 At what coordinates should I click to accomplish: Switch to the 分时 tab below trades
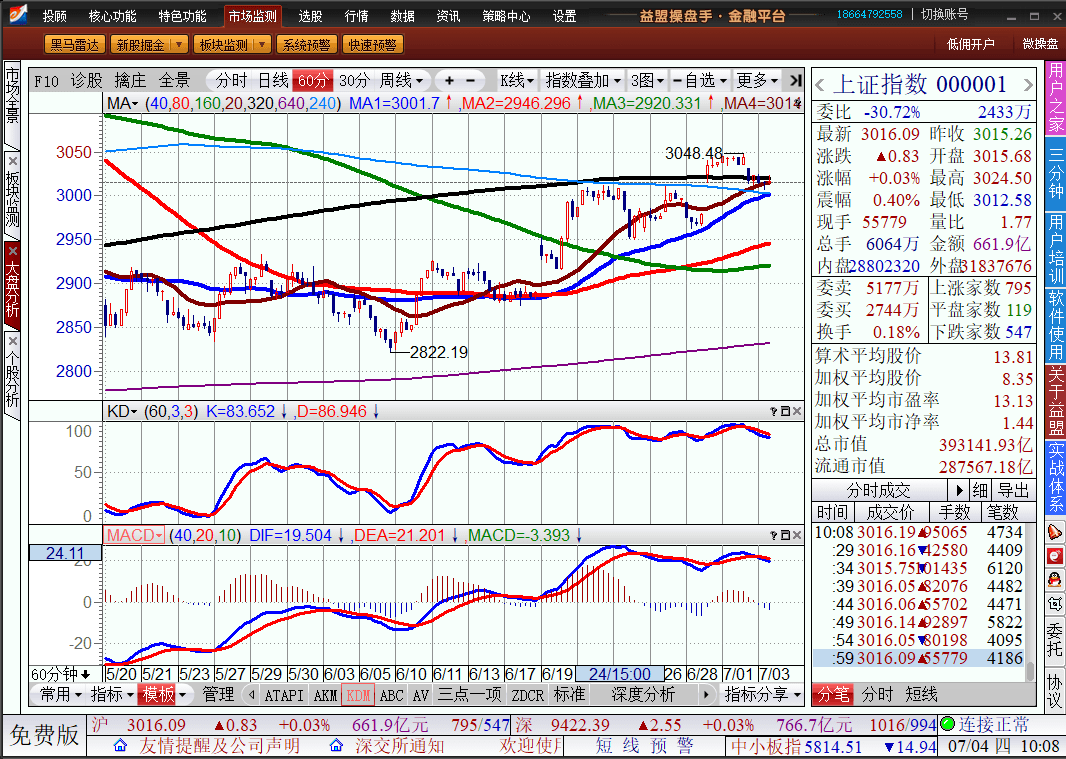tap(877, 694)
